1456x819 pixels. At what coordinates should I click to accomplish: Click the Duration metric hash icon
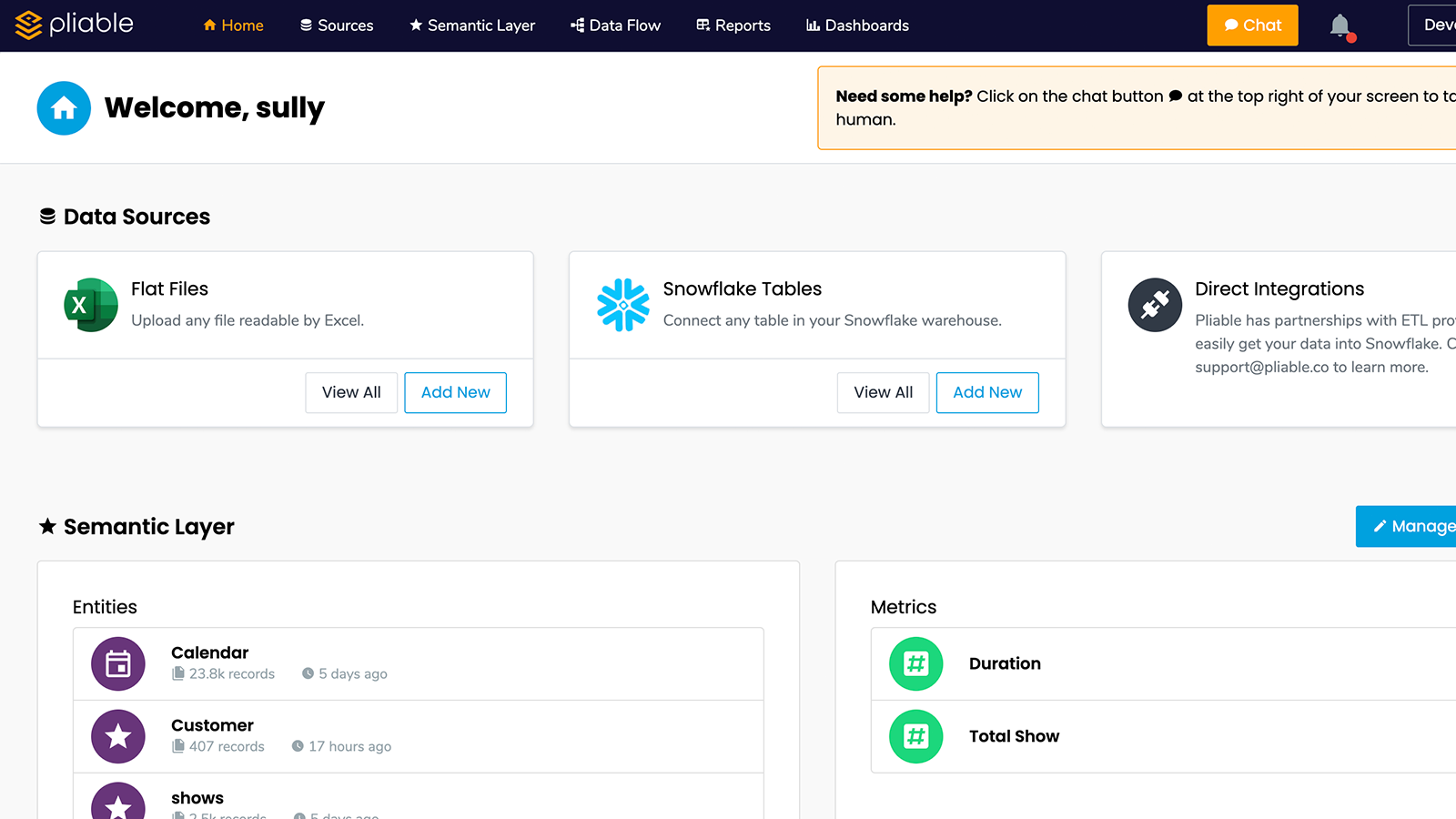click(915, 664)
